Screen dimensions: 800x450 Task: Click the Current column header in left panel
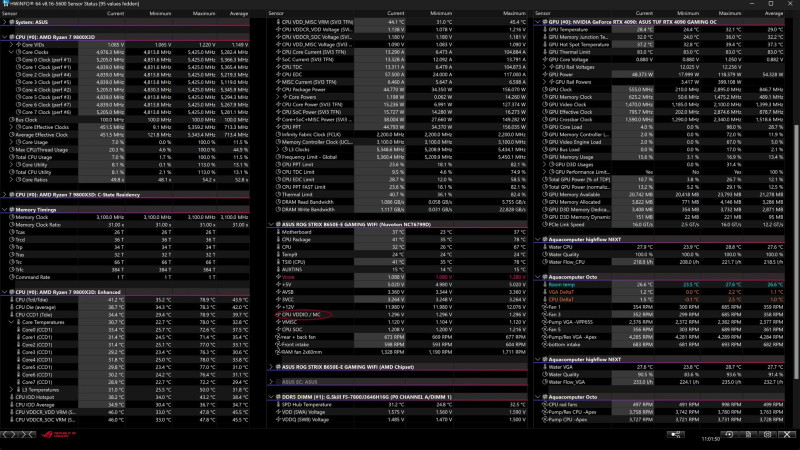pyautogui.click(x=115, y=13)
